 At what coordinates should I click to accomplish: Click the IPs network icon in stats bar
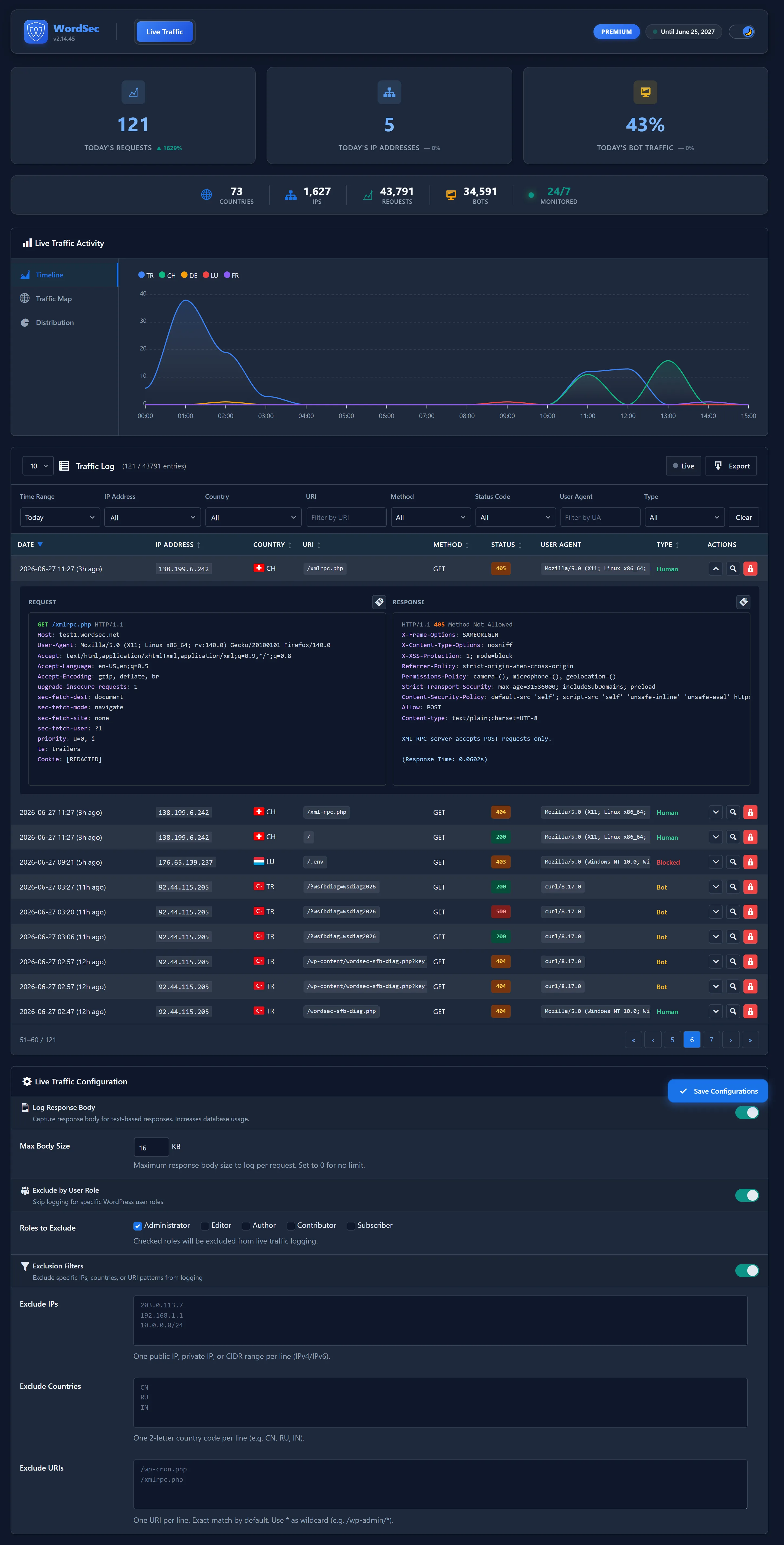coord(290,195)
